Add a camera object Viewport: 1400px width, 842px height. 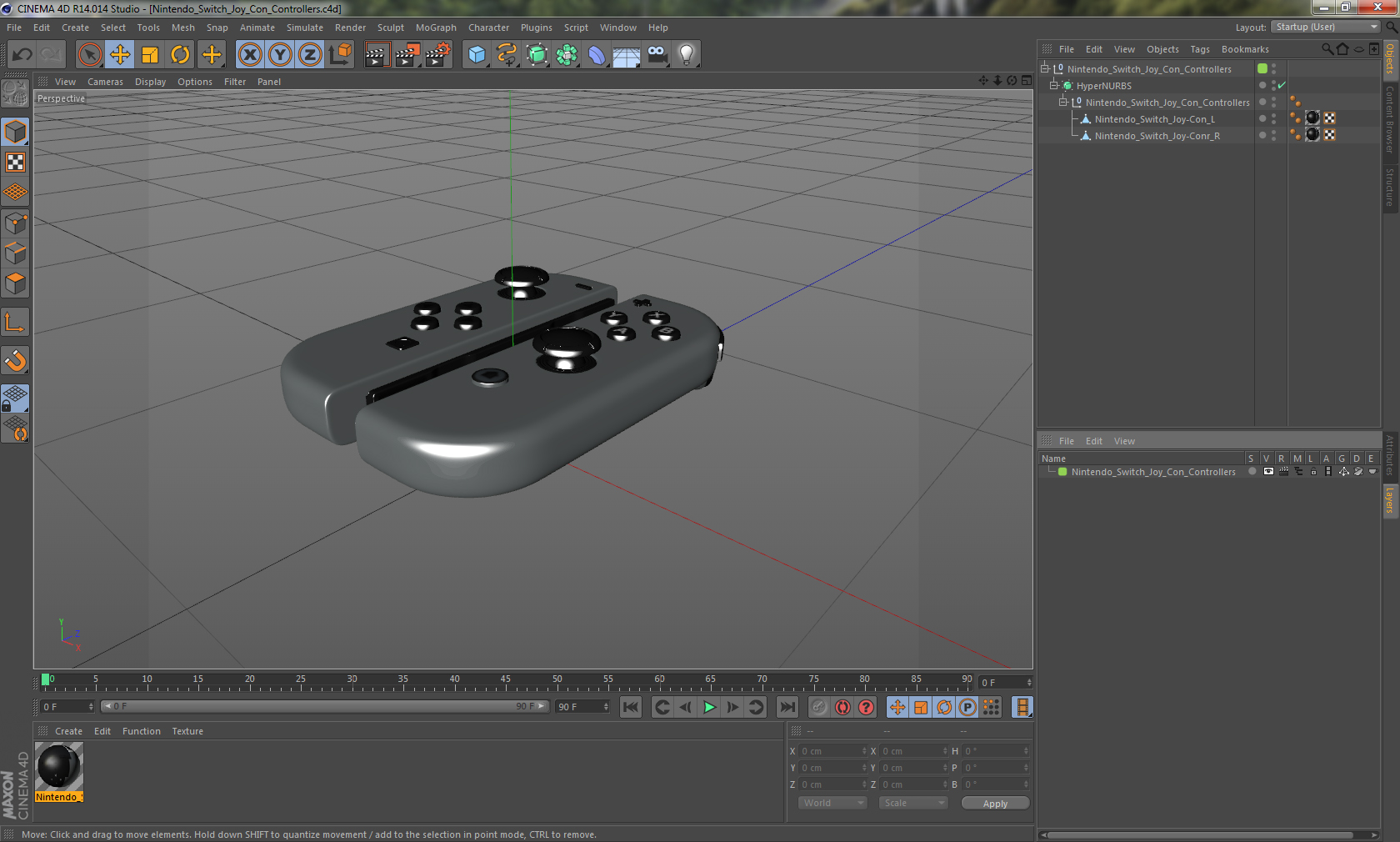(x=657, y=55)
